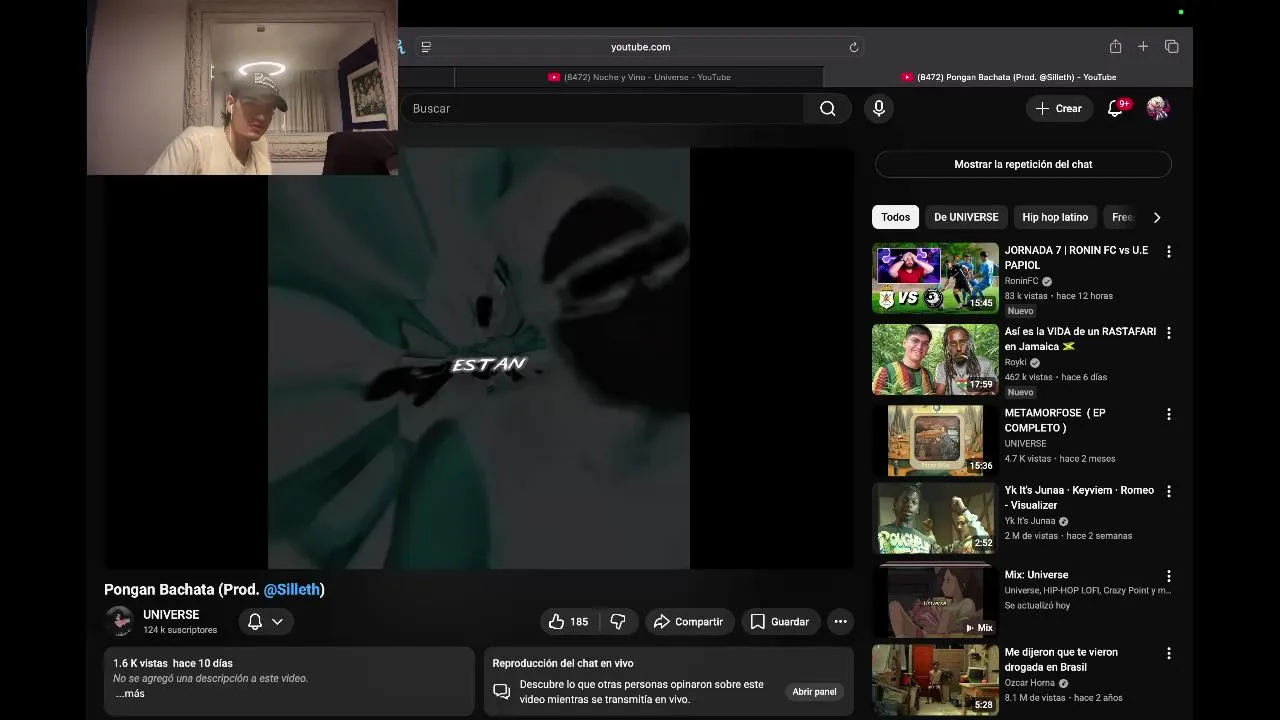The width and height of the screenshot is (1280, 720).
Task: Open options for Me dijeron que video
Action: coord(1168,653)
